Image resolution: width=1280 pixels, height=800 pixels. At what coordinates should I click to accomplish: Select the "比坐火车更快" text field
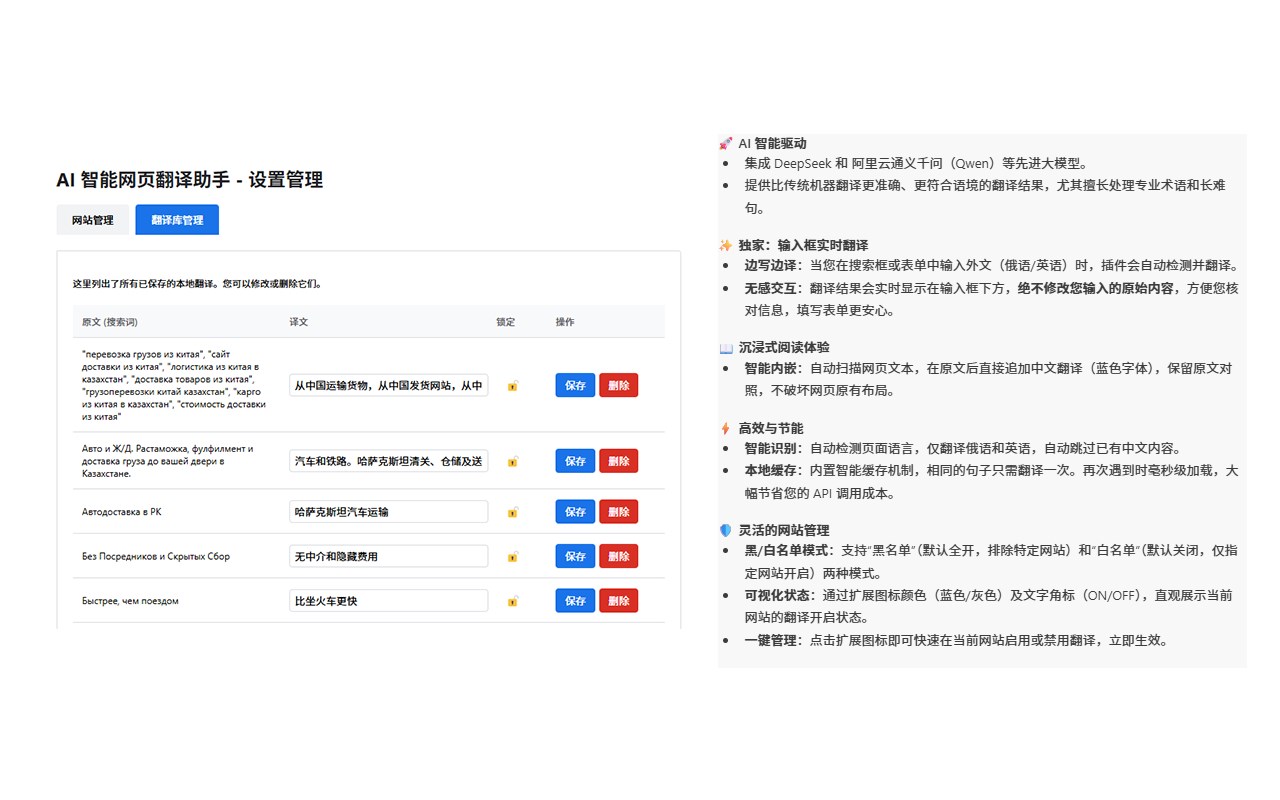(x=387, y=600)
